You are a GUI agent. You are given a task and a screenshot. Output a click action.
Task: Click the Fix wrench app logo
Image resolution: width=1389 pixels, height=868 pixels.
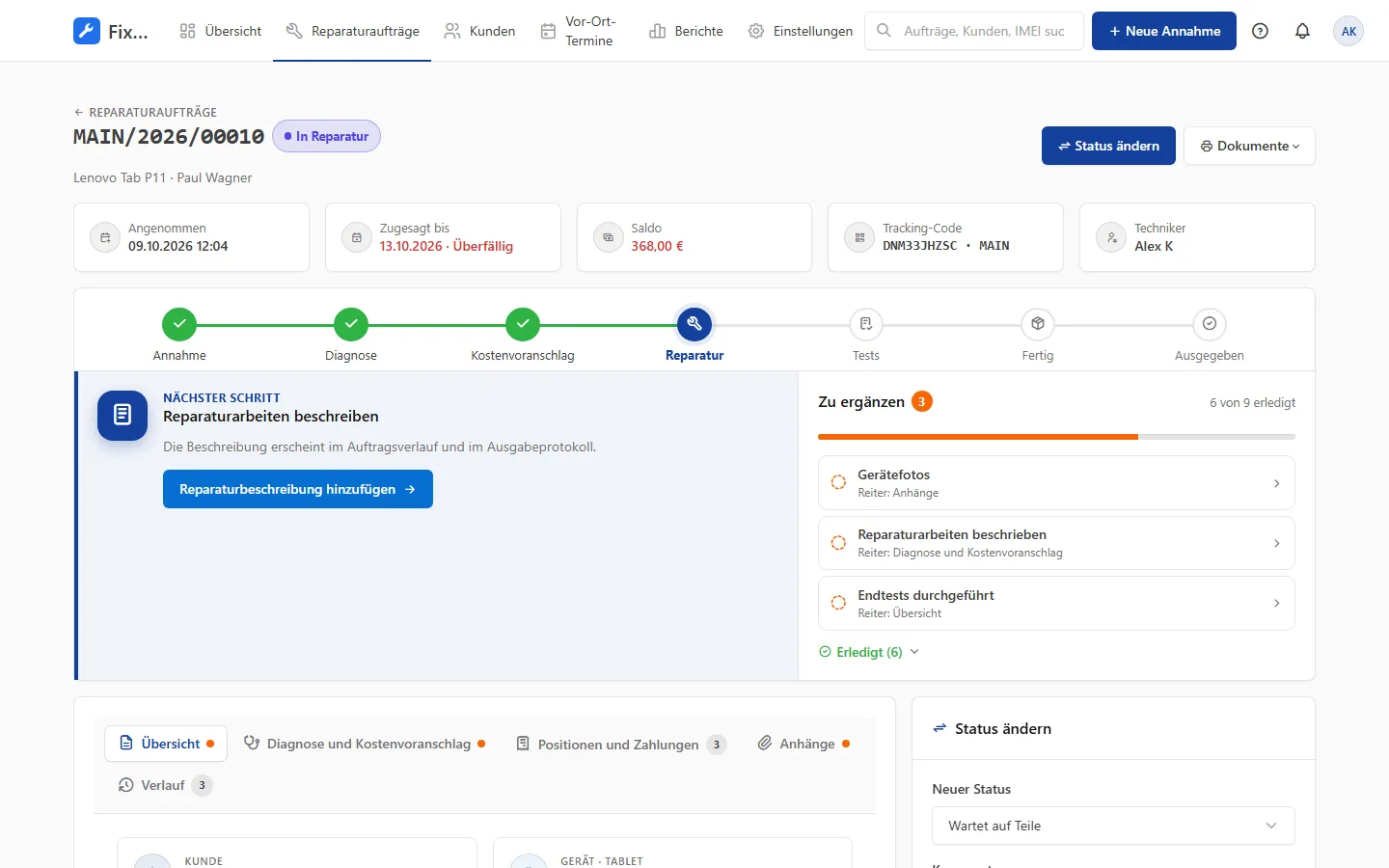[87, 31]
